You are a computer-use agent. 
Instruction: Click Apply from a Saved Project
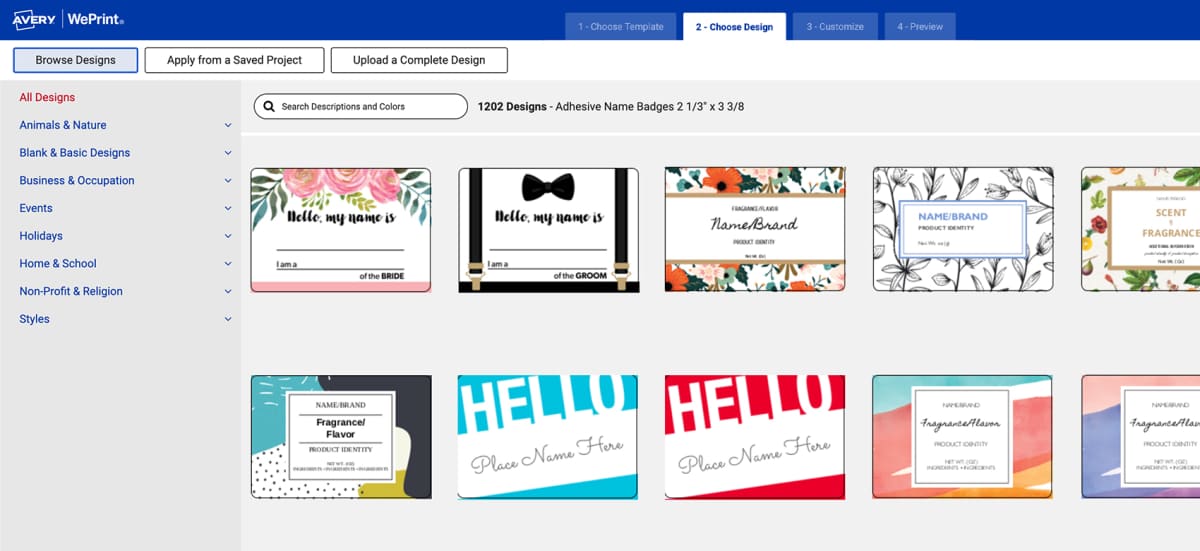[x=234, y=60]
